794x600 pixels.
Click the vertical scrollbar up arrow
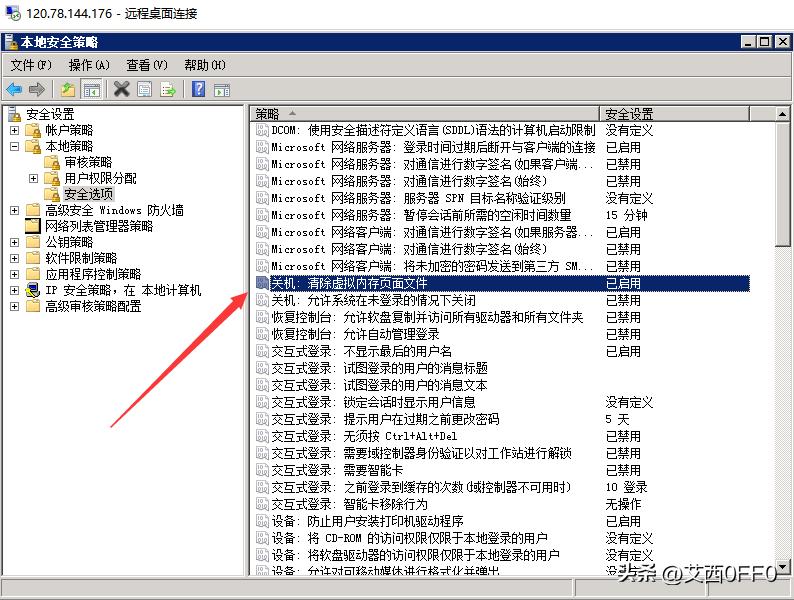coord(782,114)
